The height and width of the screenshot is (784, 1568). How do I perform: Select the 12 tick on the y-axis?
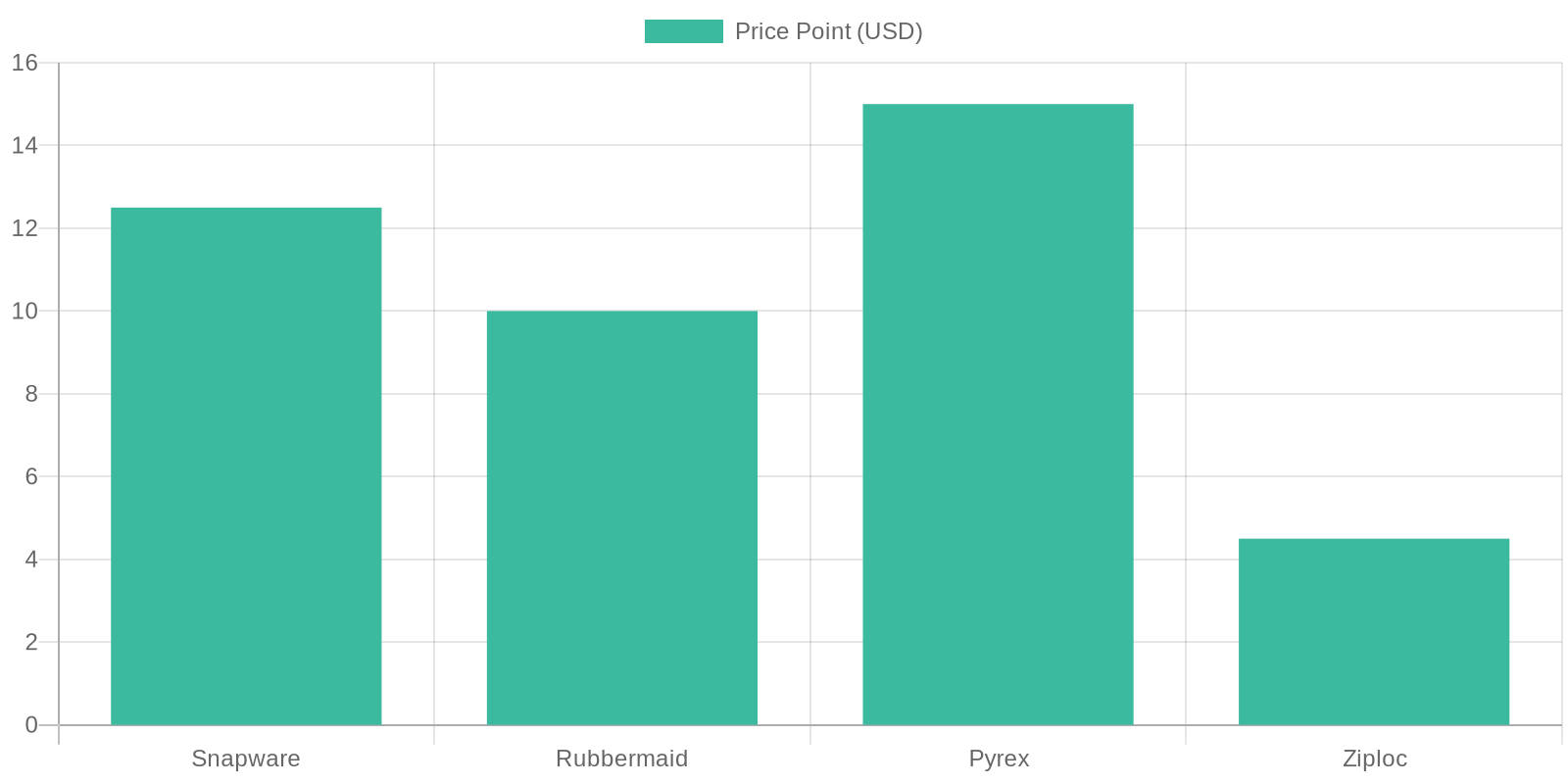click(24, 228)
